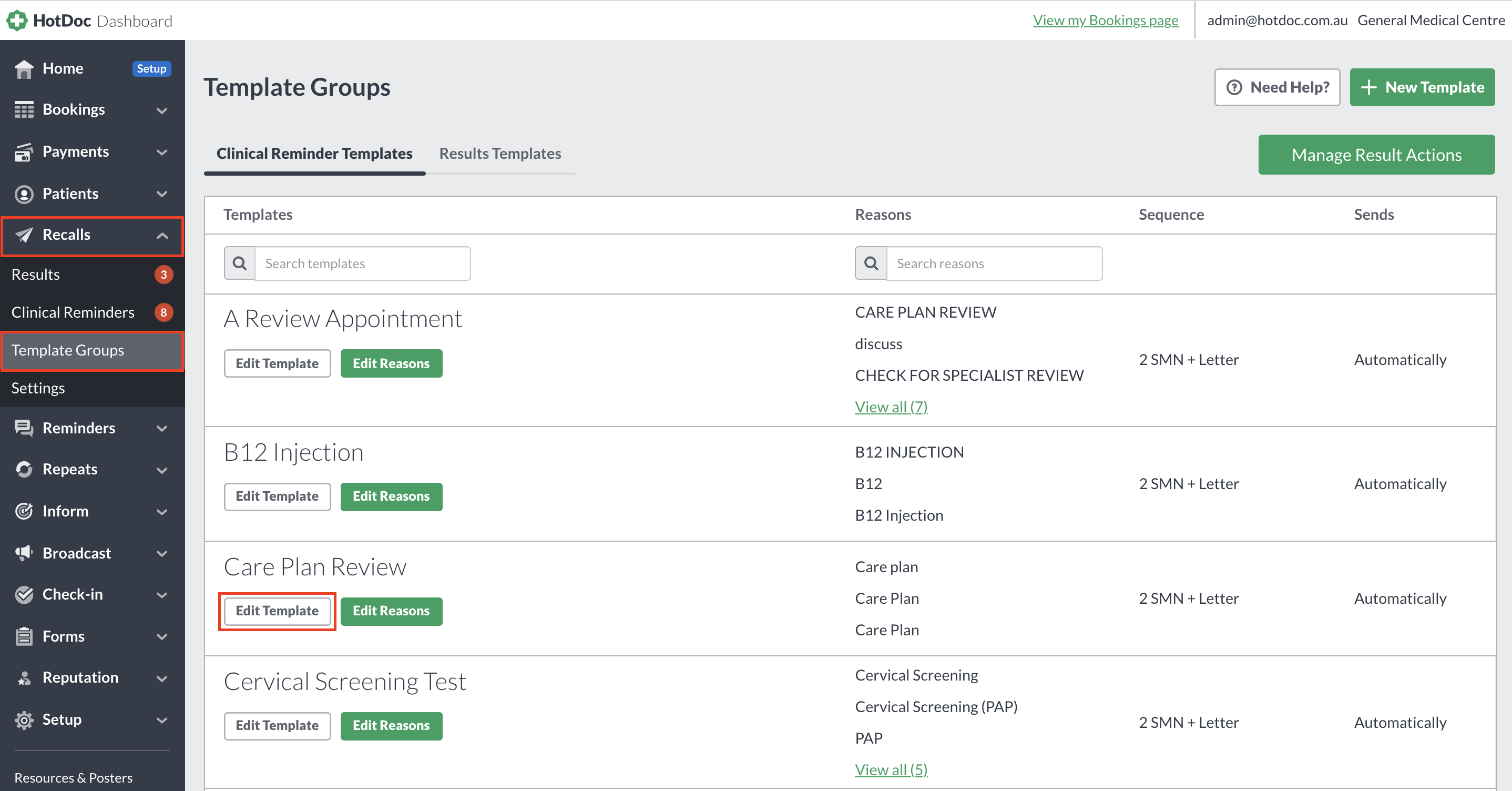Expand the Setup menu chevron
1512x791 pixels.
[x=162, y=721]
